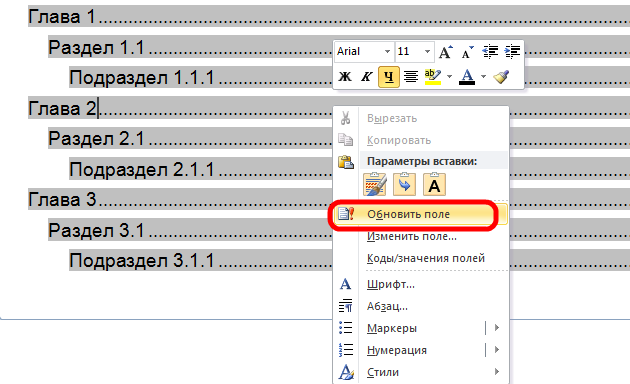
Task: Toggle underline Ч formatting
Action: (389, 76)
